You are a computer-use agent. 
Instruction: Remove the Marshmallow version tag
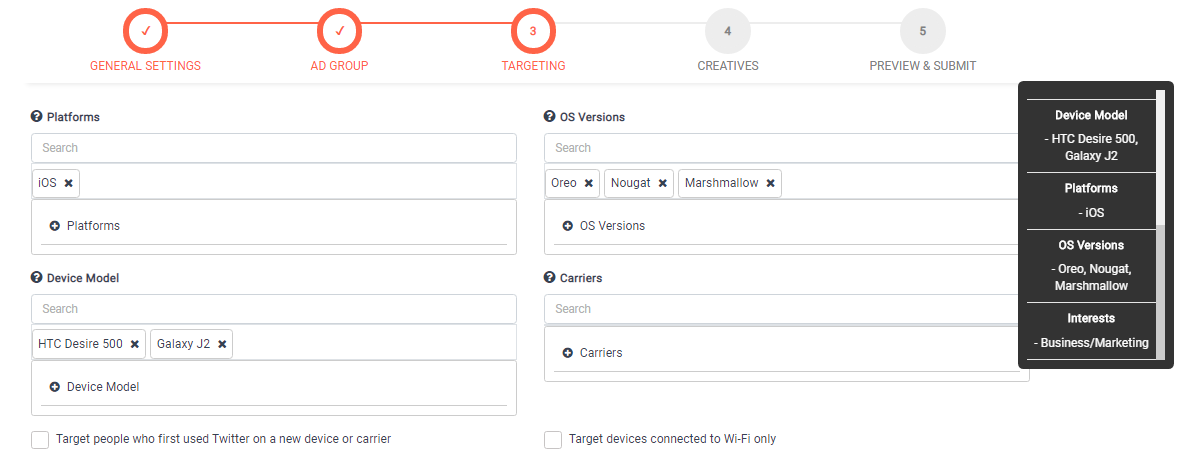[770, 184]
